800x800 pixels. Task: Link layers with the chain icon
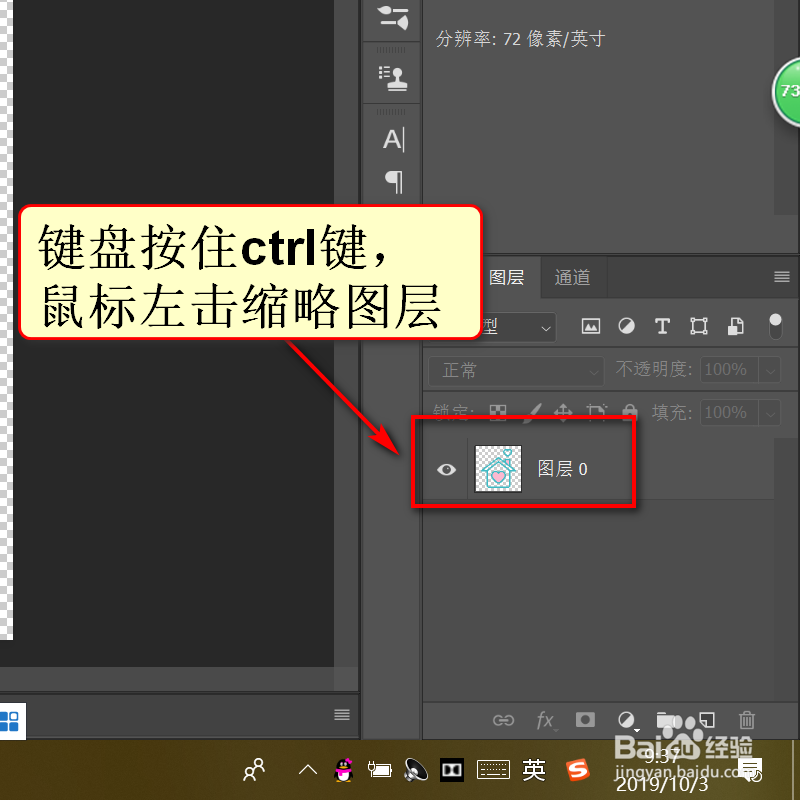click(504, 720)
